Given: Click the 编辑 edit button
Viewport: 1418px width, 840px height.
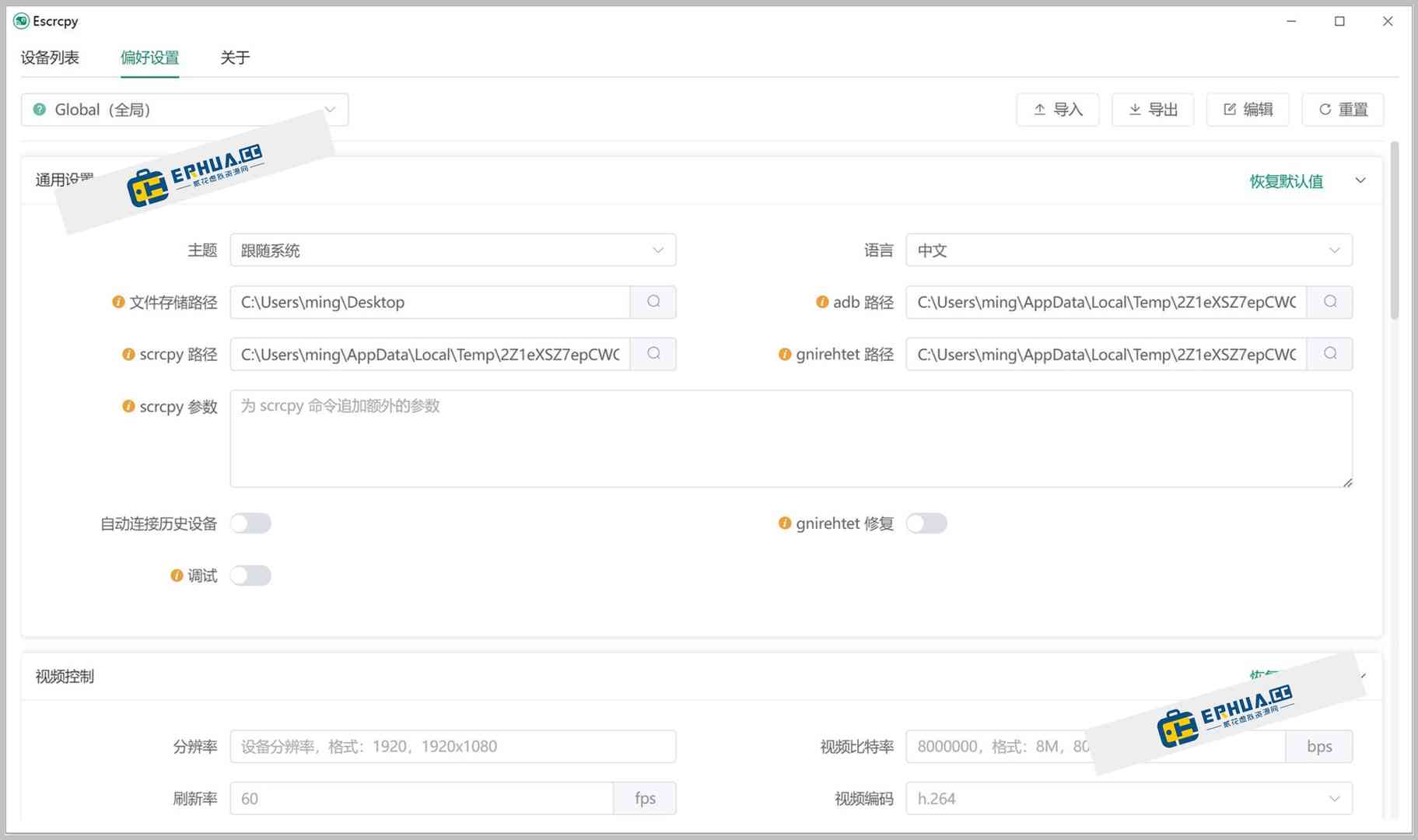Looking at the screenshot, I should click(x=1248, y=110).
